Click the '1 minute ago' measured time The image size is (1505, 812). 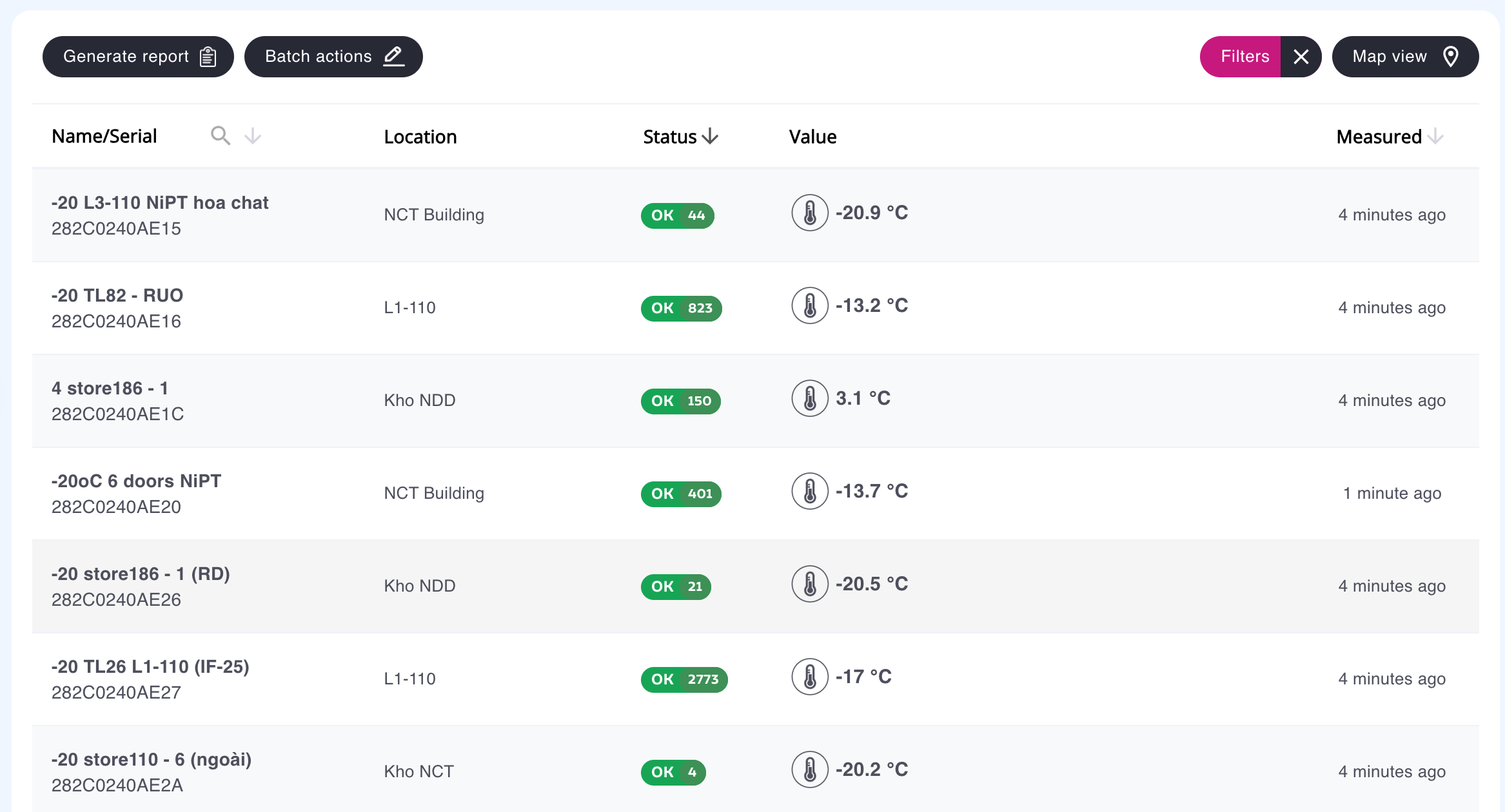coord(1392,493)
